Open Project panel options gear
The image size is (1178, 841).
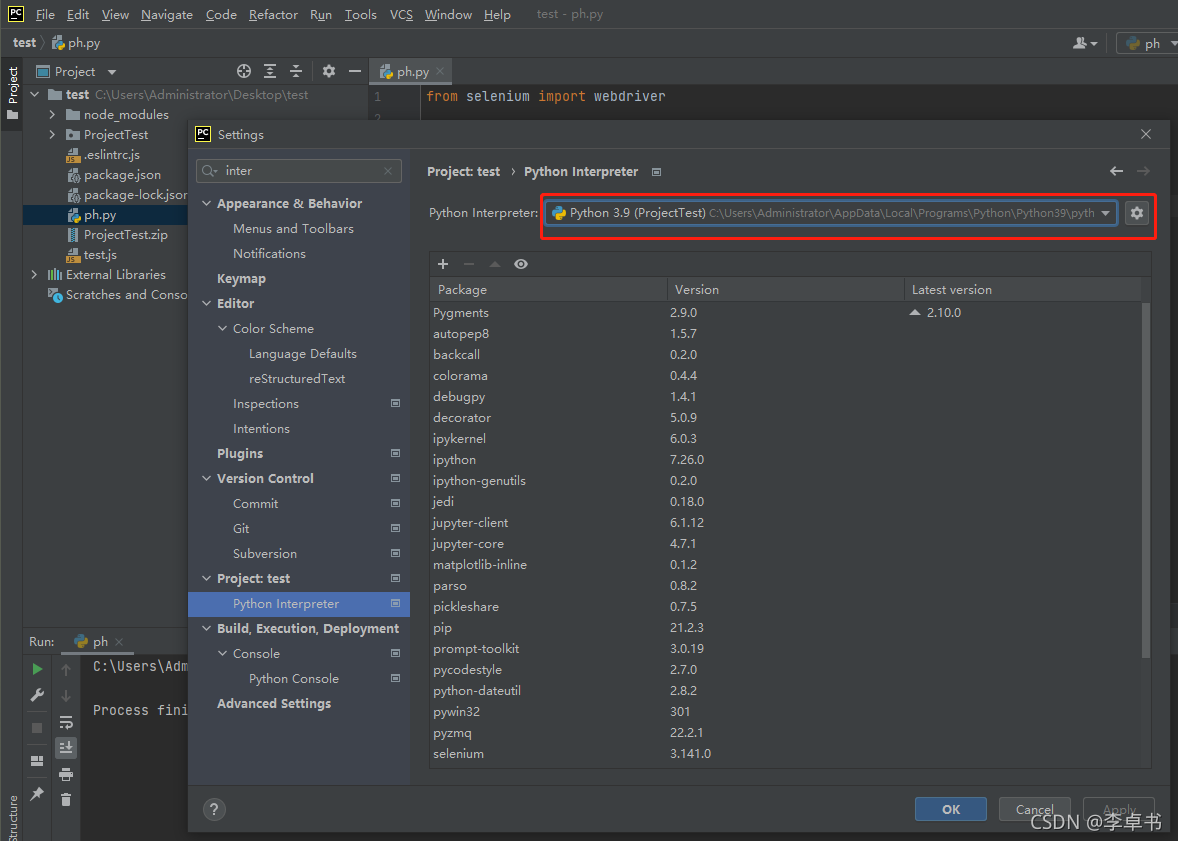(x=329, y=71)
